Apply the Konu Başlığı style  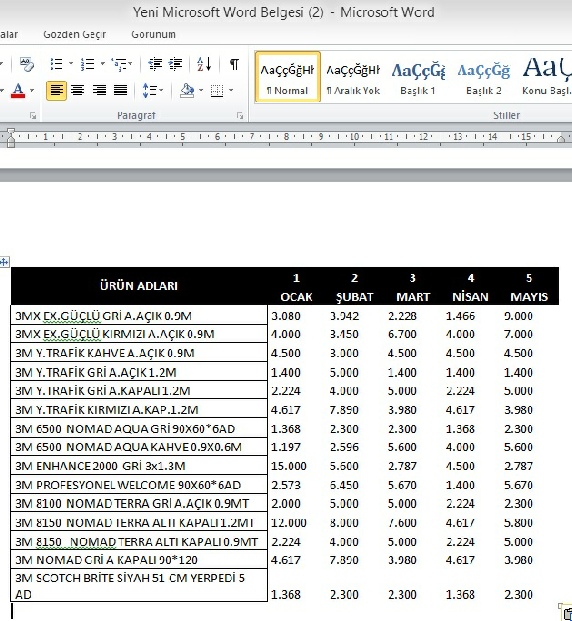tap(547, 77)
